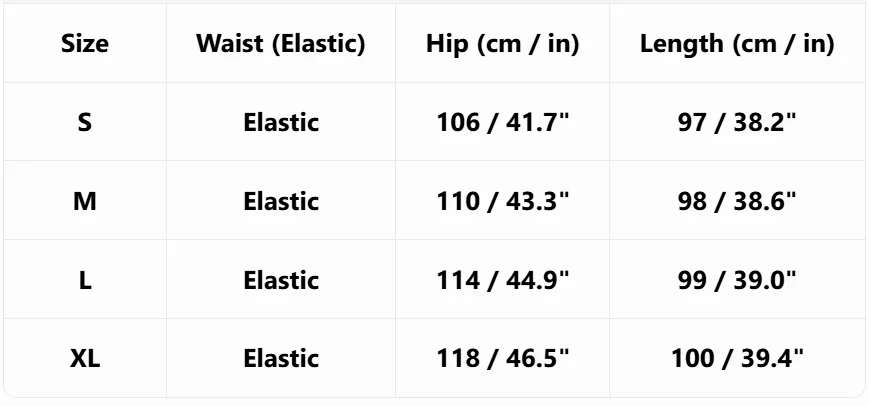Click hip value 118 / 46.5"
The image size is (869, 406).
[503, 359]
